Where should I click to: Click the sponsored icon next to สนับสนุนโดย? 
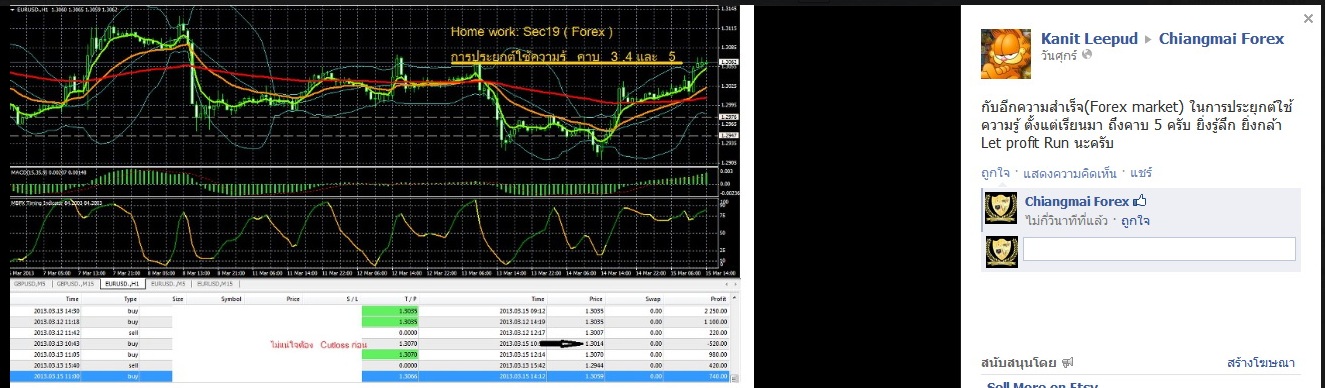(x=1067, y=363)
